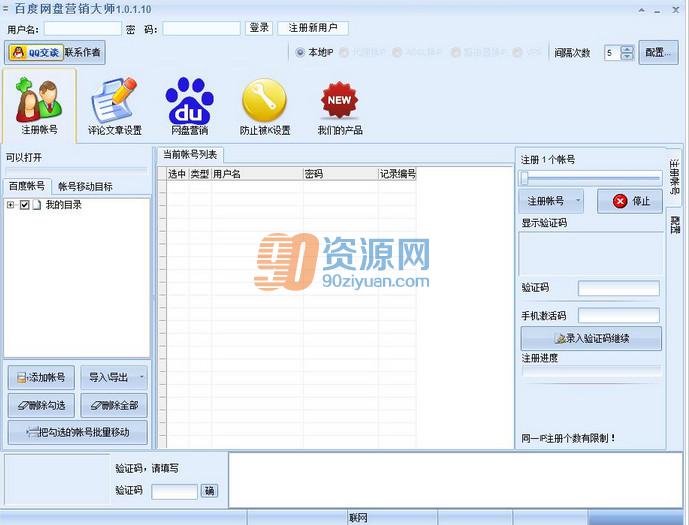Click the red X 停止 button
Screen dimensions: 689x525
(x=630, y=201)
